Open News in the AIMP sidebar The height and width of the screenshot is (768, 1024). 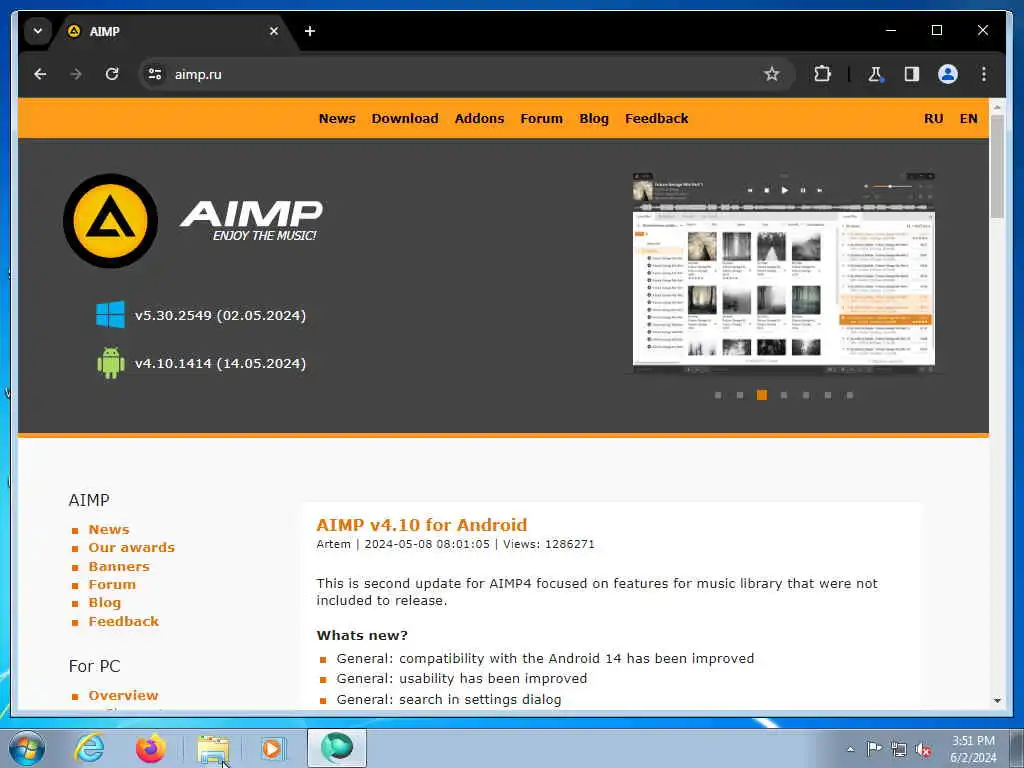(109, 530)
